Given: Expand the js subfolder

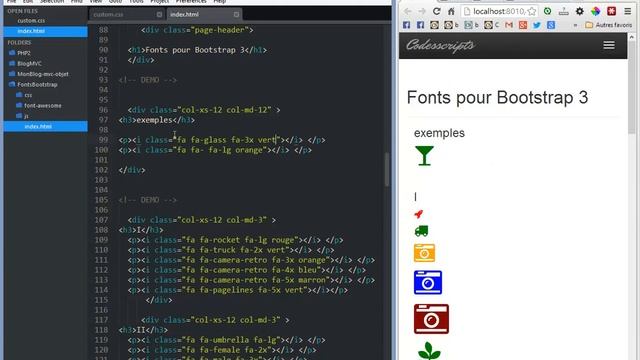Looking at the screenshot, I should [26, 116].
